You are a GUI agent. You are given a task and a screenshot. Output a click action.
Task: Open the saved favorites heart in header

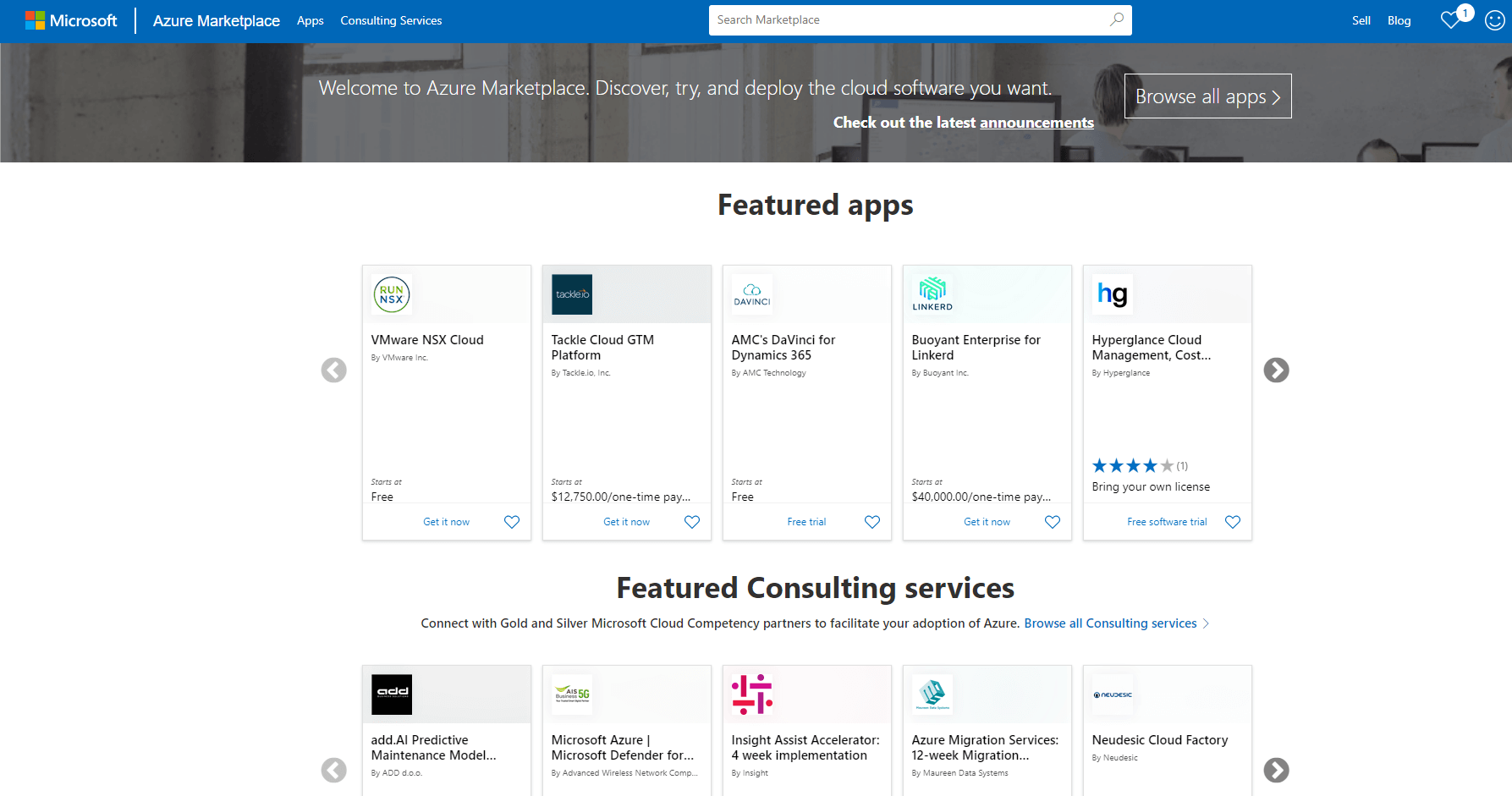coord(1452,19)
